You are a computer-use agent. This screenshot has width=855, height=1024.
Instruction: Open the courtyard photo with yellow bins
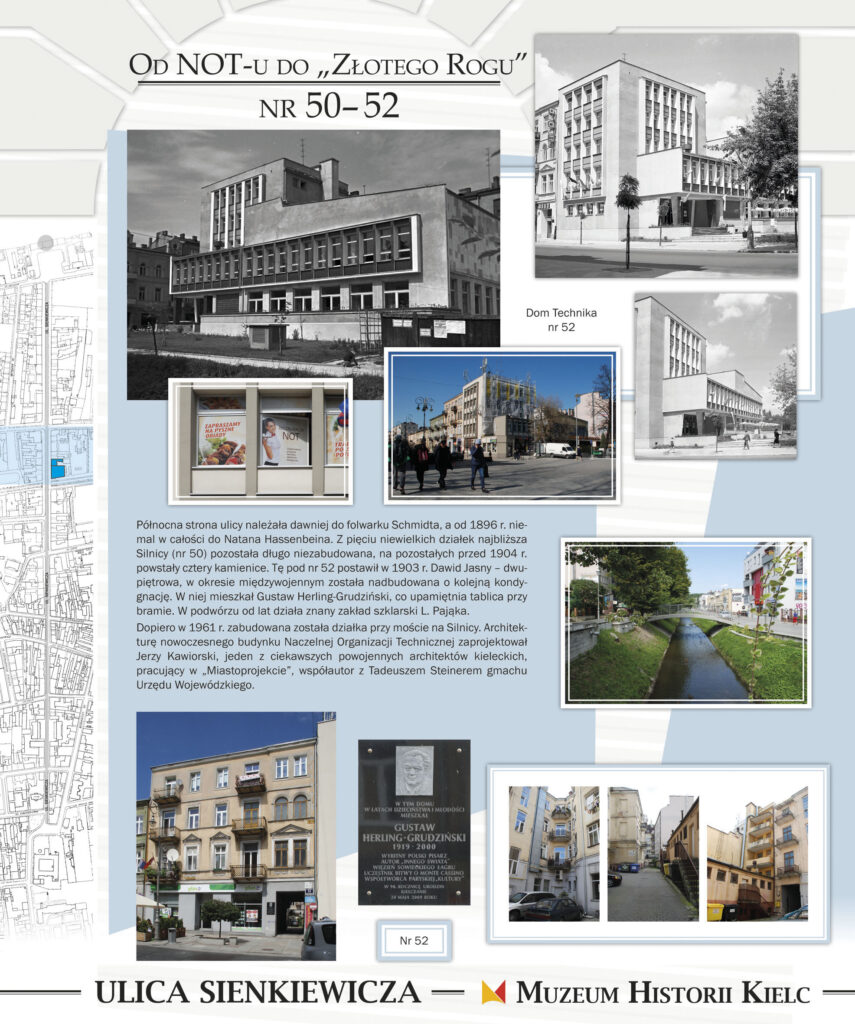click(757, 854)
